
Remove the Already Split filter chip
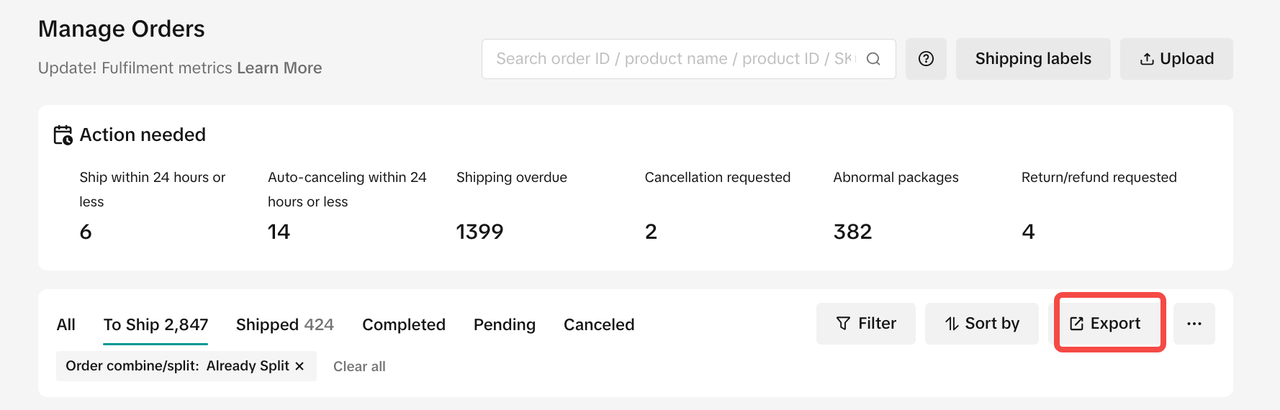(299, 366)
